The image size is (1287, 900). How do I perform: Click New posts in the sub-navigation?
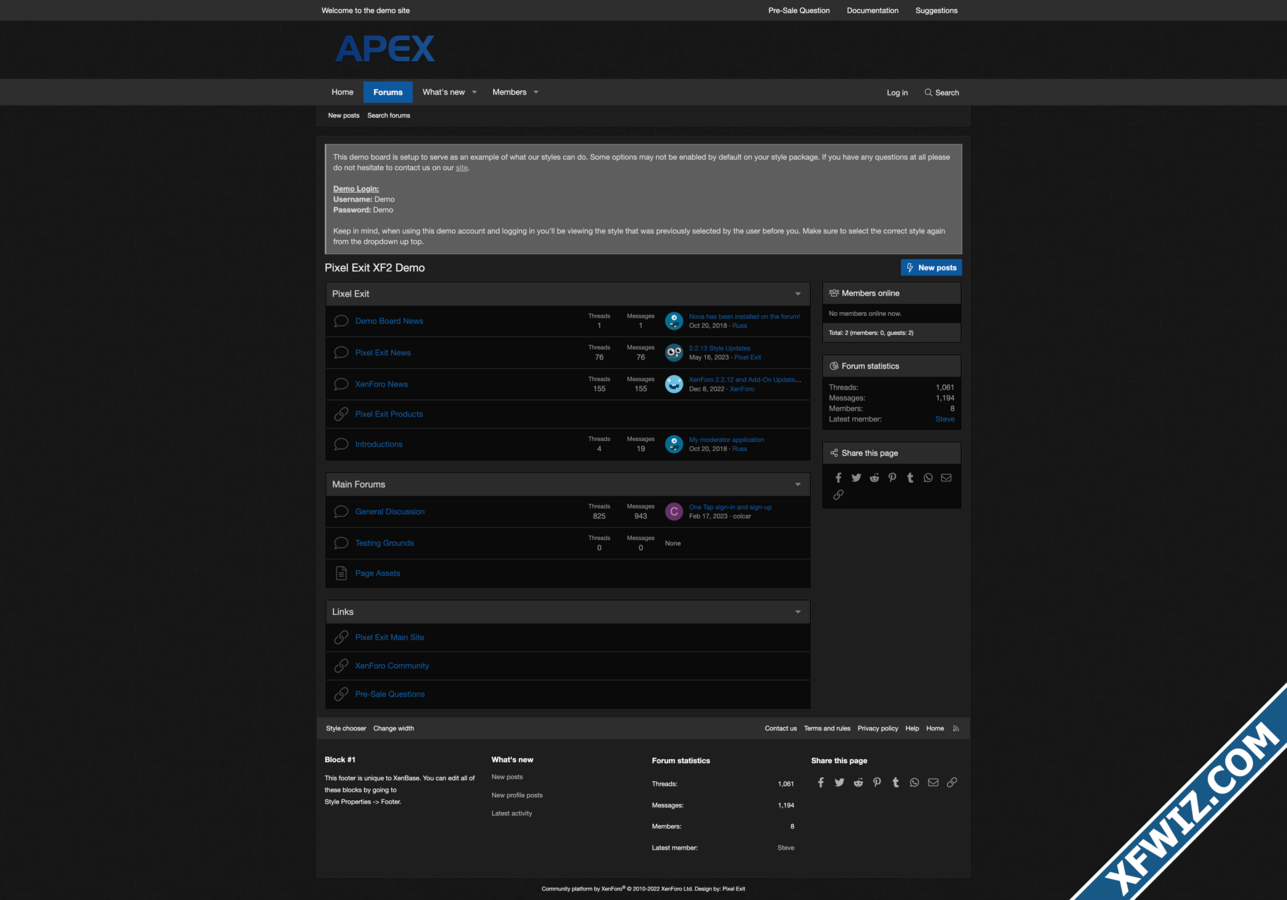pos(344,116)
